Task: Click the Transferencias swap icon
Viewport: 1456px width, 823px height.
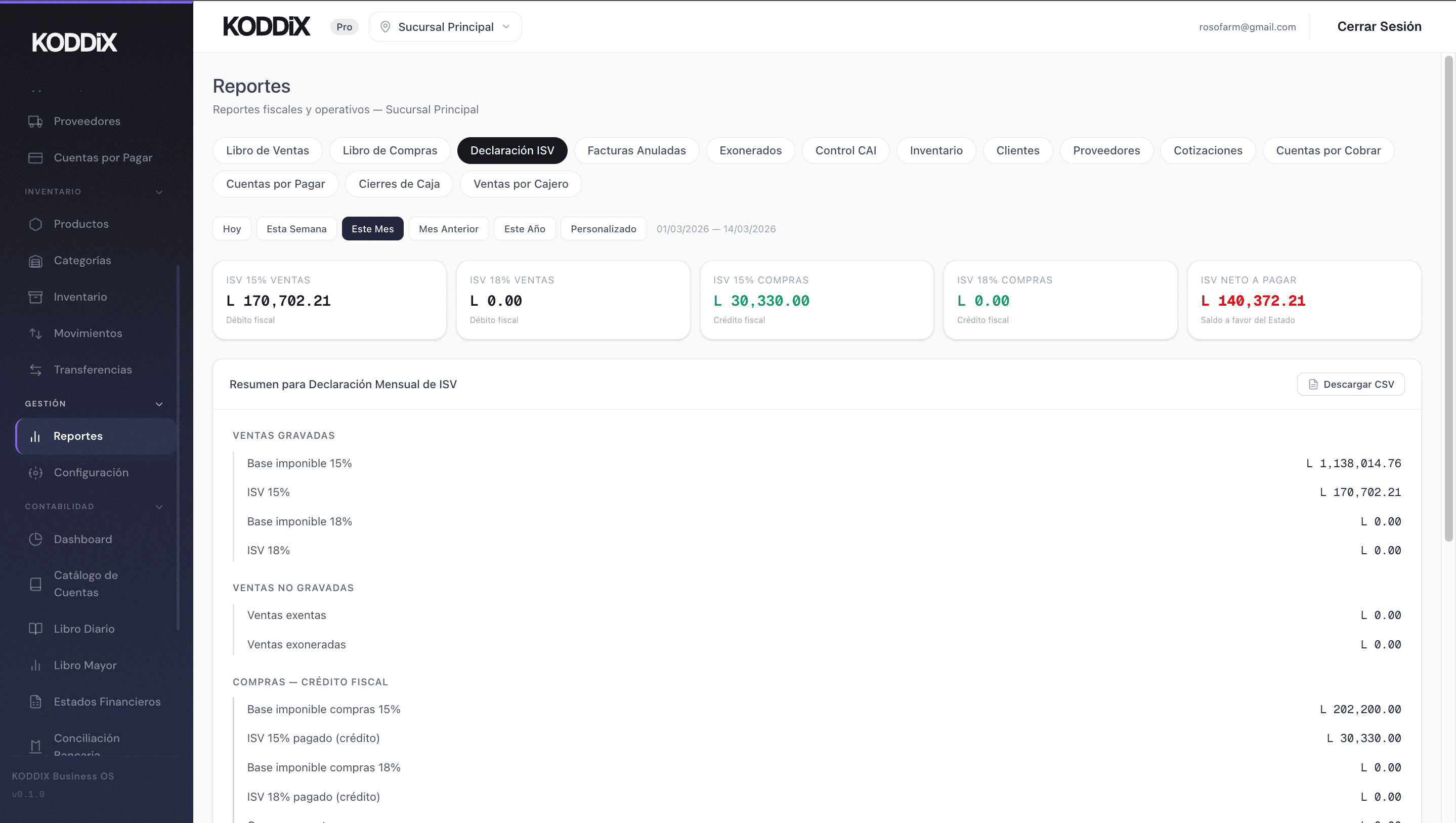Action: 35,370
